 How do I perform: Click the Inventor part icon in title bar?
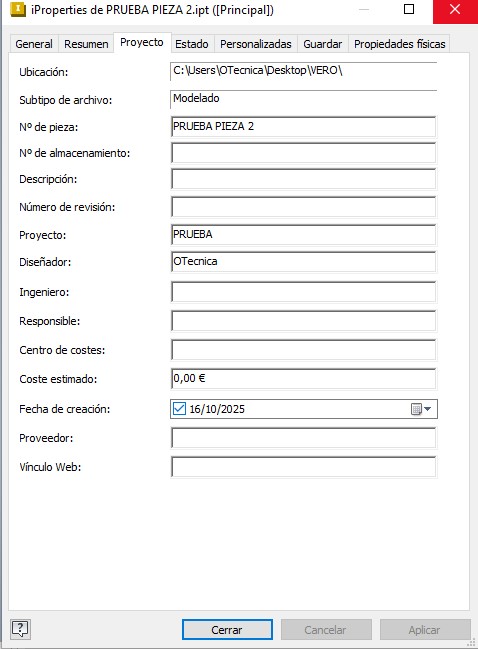tap(18, 10)
